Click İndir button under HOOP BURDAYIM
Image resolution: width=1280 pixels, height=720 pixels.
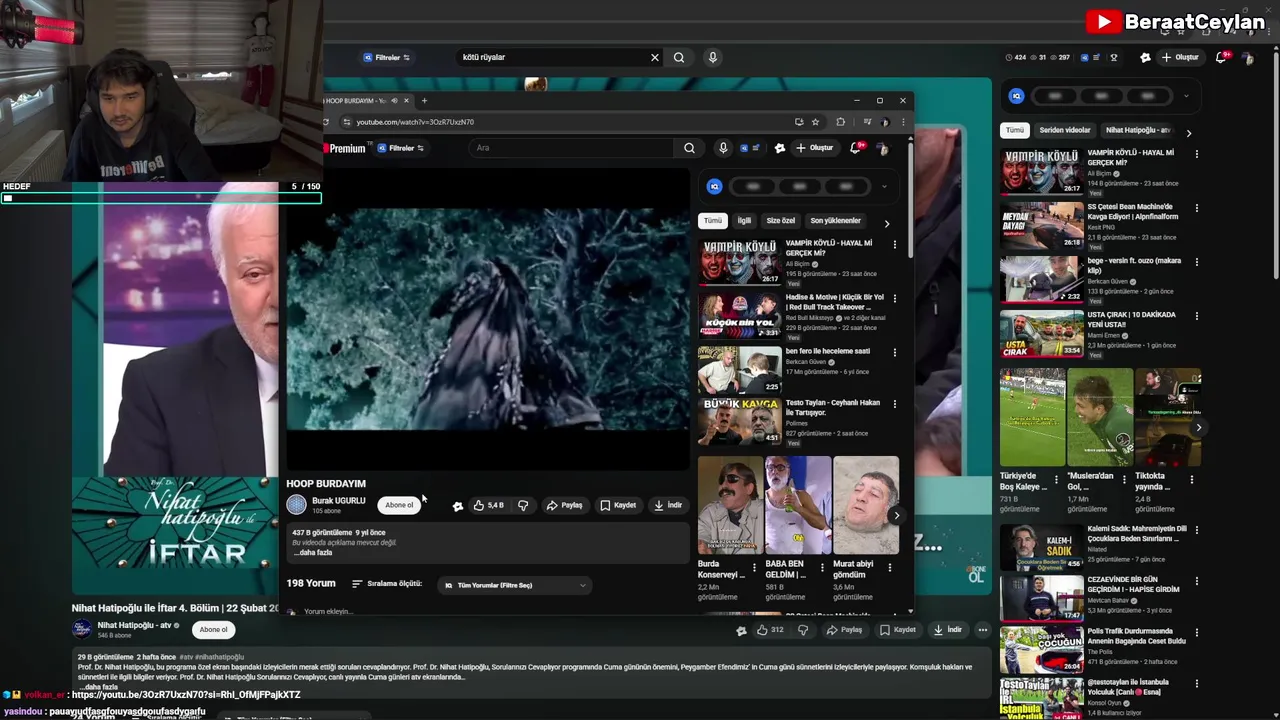click(x=668, y=505)
